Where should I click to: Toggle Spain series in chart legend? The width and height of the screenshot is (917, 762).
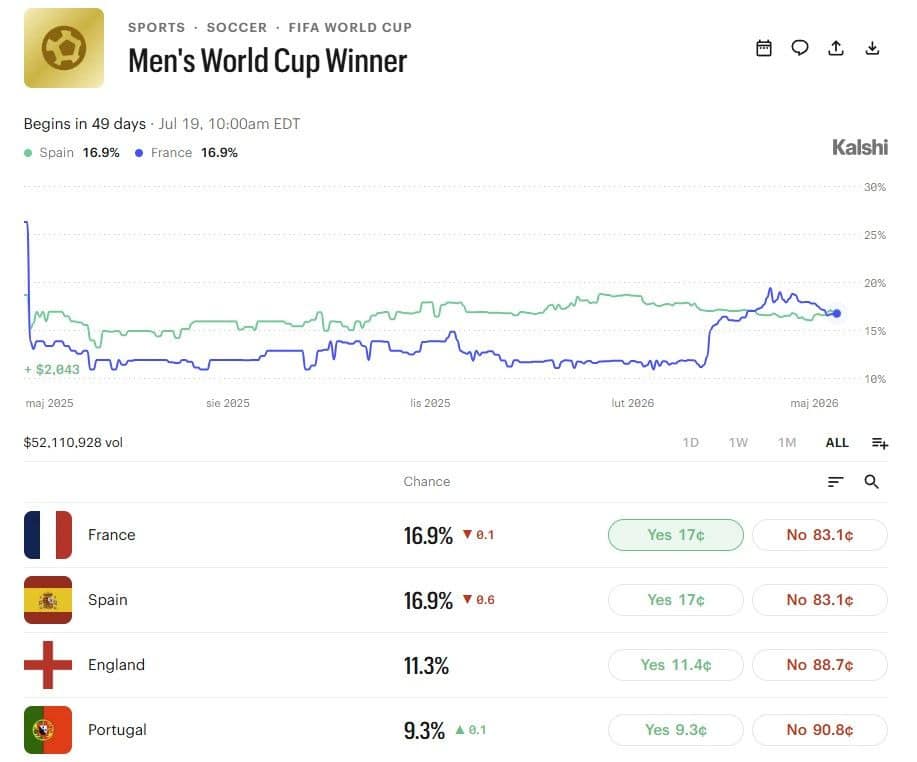(72, 153)
